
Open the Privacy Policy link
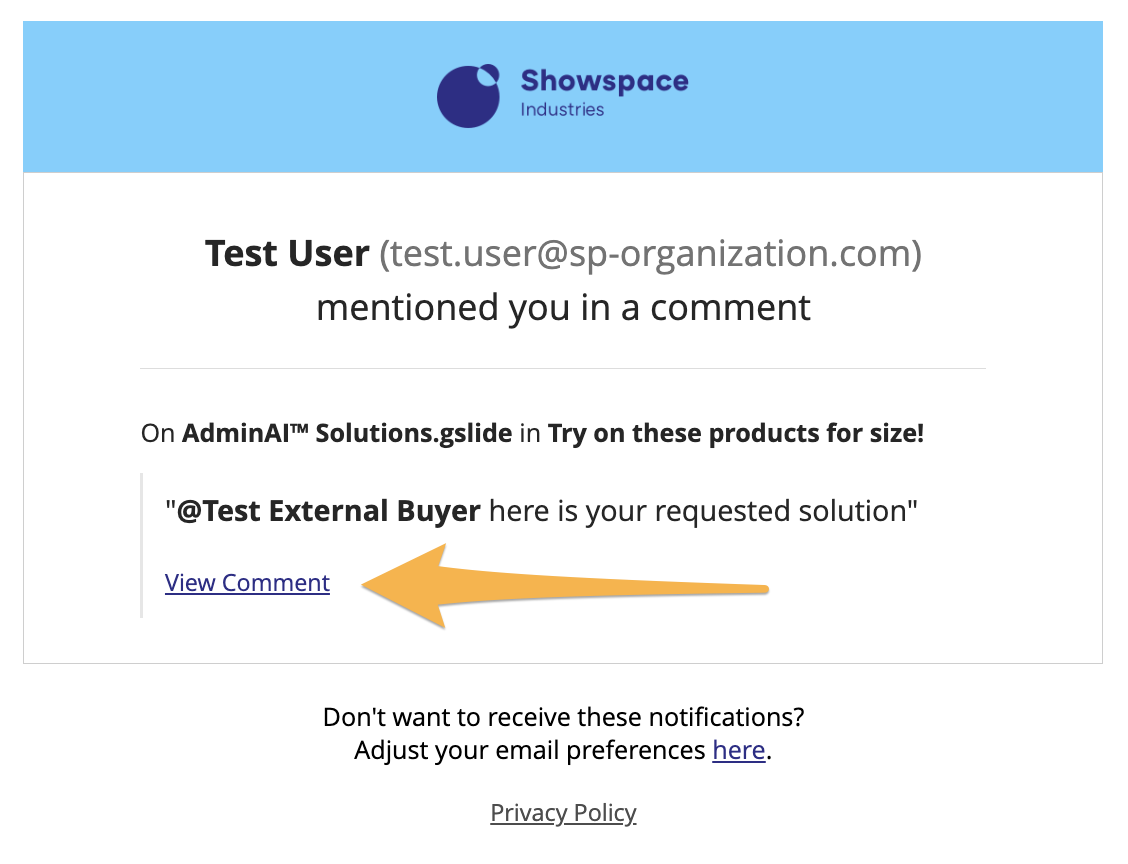point(563,813)
